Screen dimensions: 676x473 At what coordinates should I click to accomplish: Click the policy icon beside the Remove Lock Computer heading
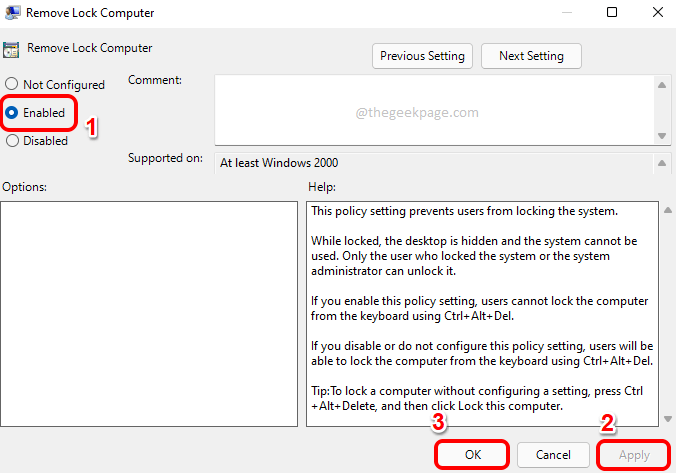[x=12, y=48]
